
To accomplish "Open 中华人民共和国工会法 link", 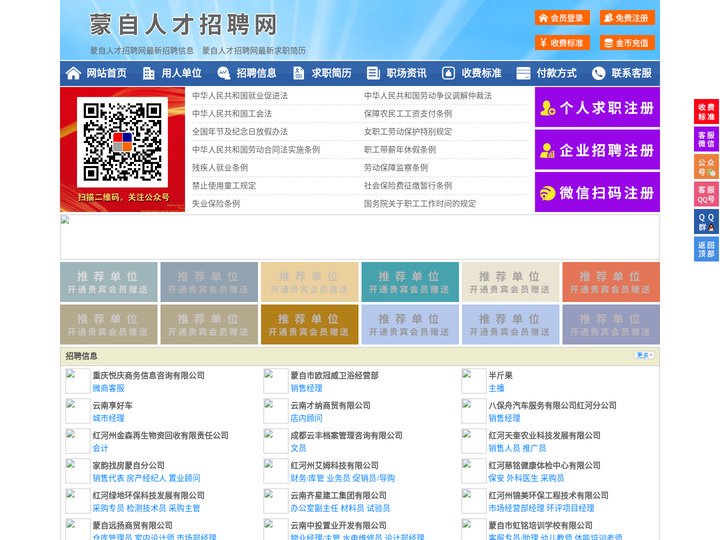I will [x=232, y=113].
